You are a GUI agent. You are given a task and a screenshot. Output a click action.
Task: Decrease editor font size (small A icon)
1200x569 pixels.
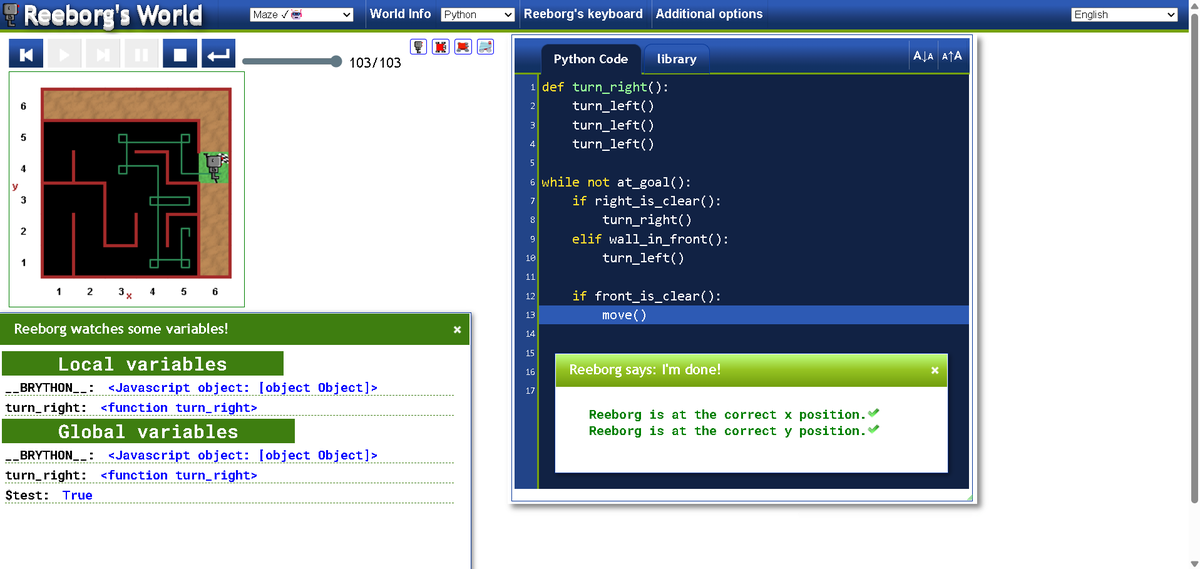(923, 56)
